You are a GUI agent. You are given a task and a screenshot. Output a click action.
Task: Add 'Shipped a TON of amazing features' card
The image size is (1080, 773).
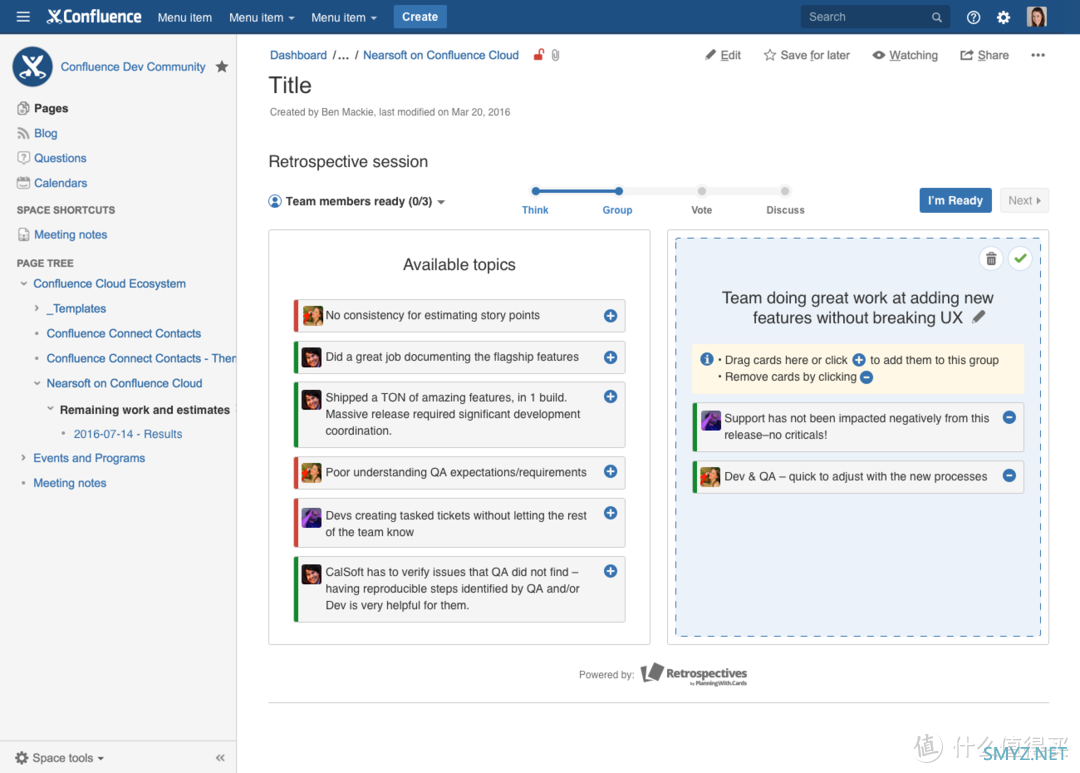tap(610, 397)
